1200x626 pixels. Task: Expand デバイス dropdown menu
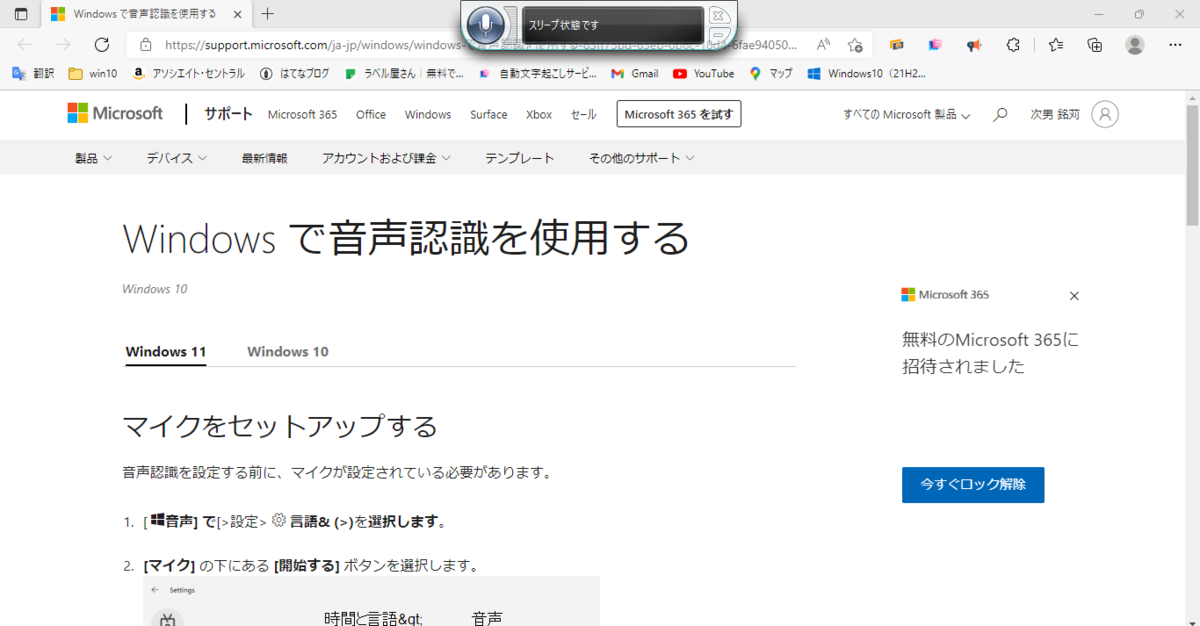[177, 158]
